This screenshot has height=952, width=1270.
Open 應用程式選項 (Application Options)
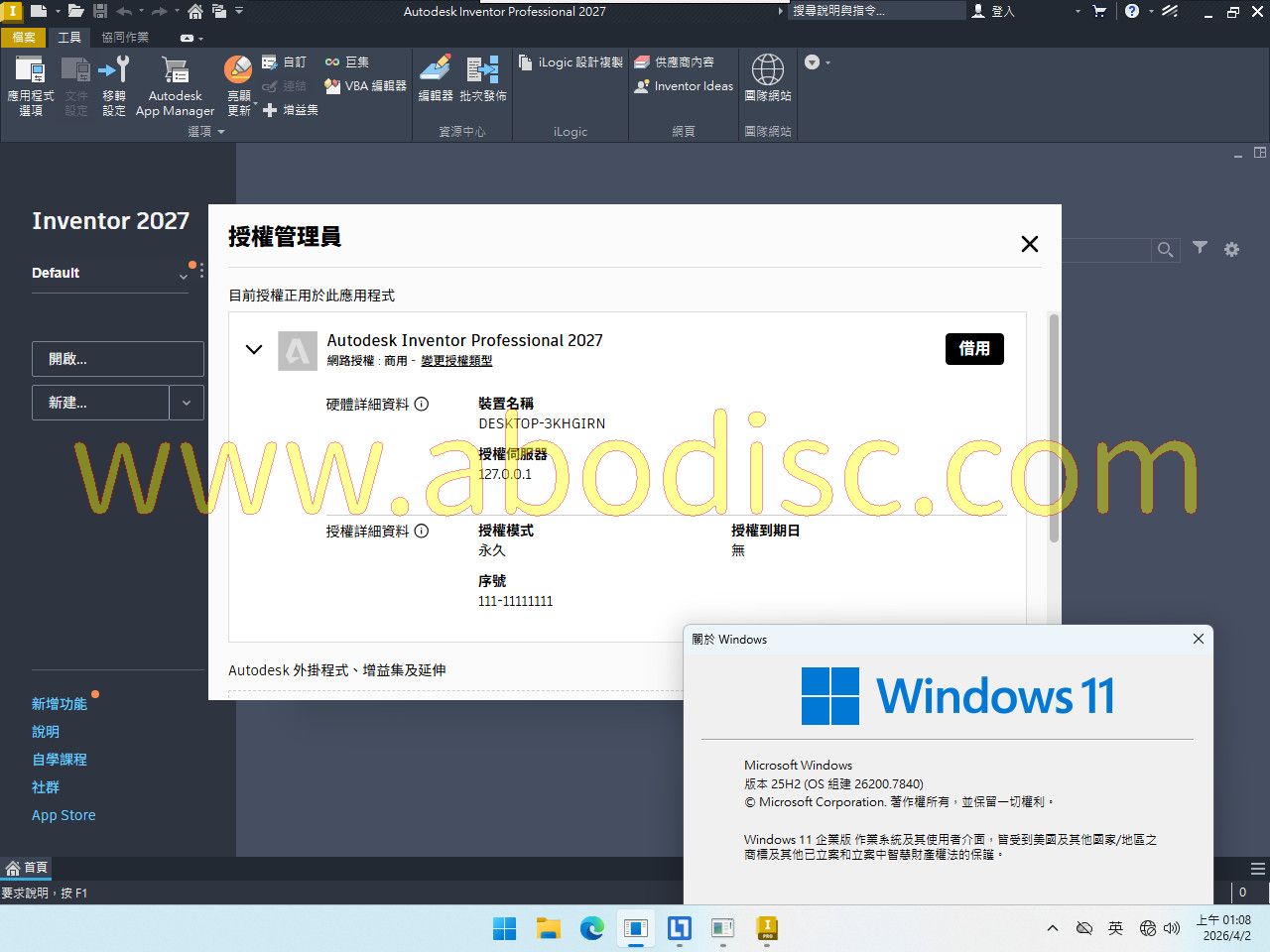coord(30,85)
